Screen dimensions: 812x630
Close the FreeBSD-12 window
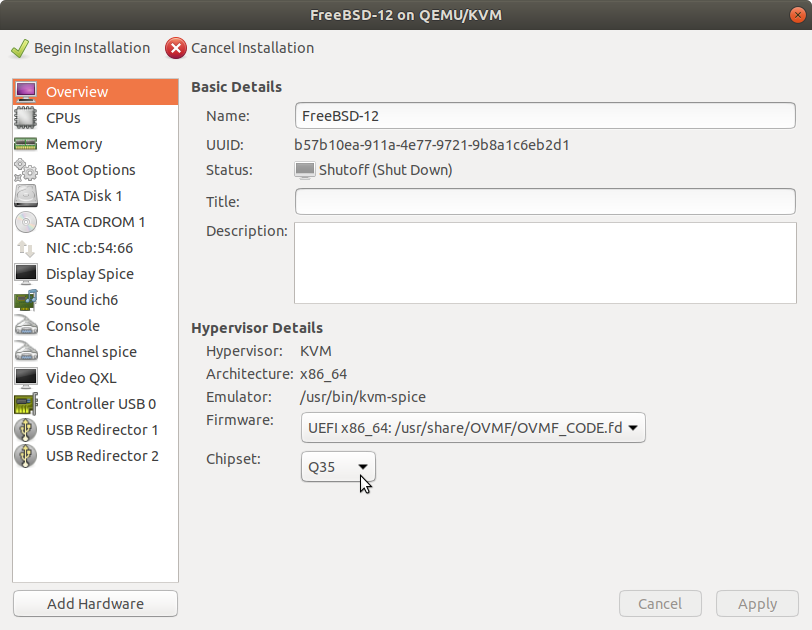(798, 15)
